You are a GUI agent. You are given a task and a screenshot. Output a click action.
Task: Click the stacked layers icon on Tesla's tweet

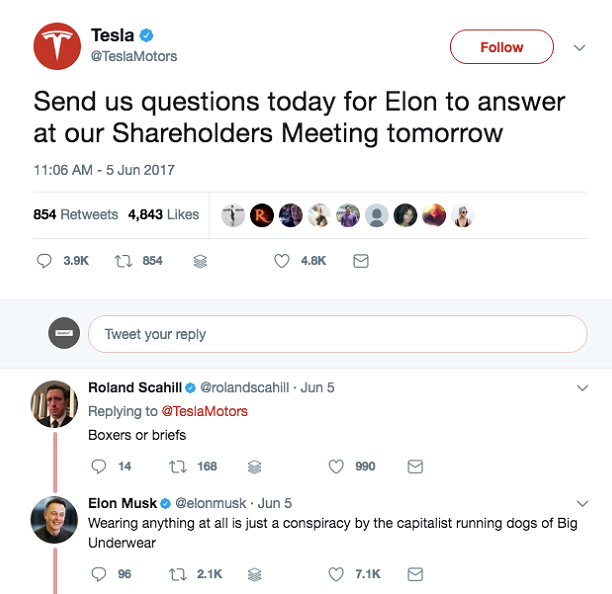click(x=200, y=261)
